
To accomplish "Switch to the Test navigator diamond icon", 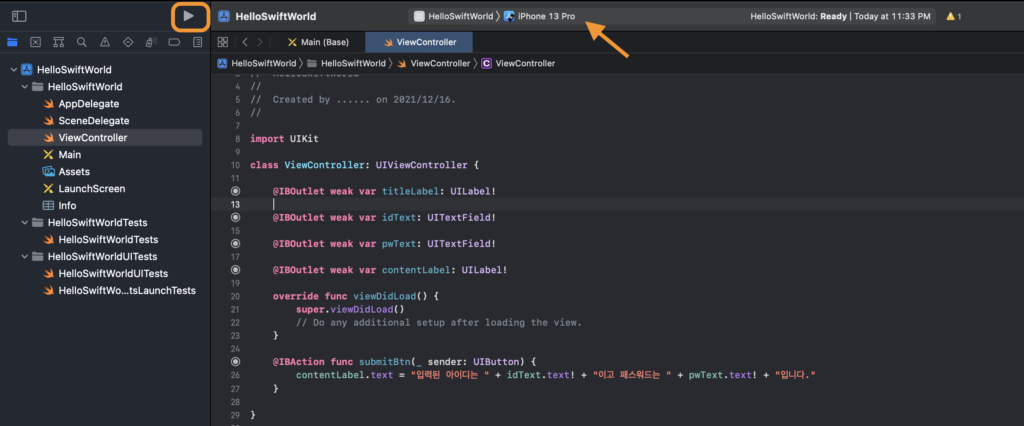I will pyautogui.click(x=127, y=43).
